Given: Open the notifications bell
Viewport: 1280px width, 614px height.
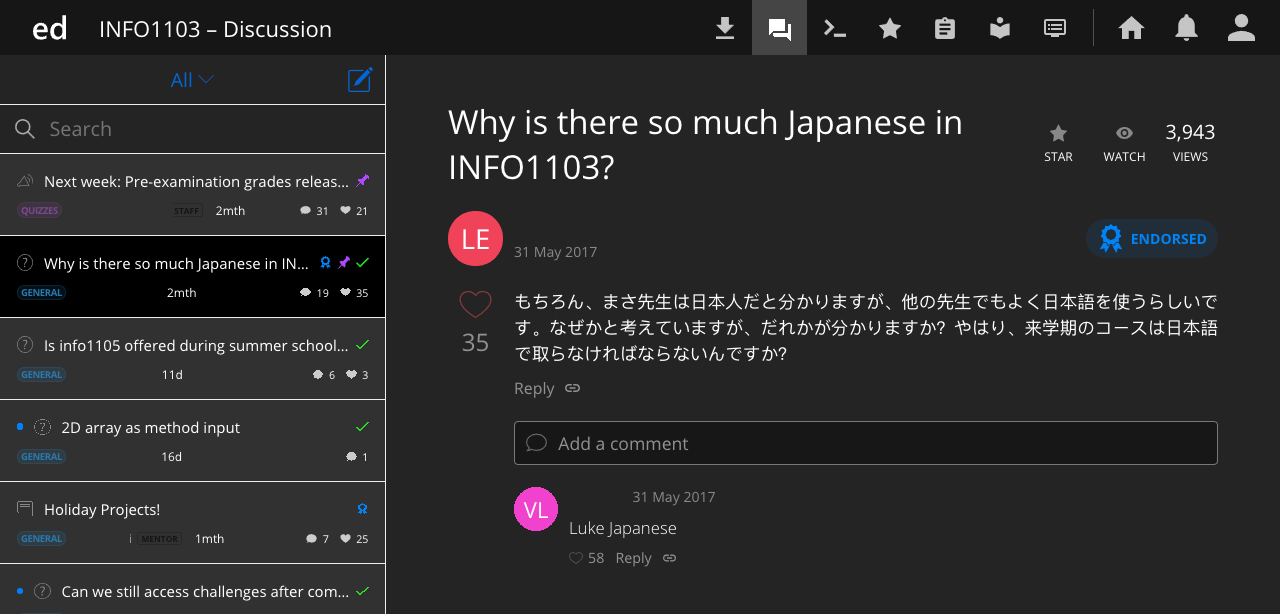Looking at the screenshot, I should [1186, 27].
